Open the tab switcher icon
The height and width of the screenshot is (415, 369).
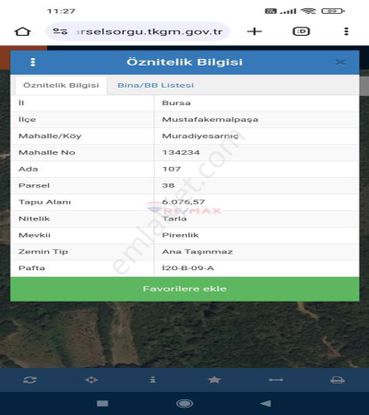point(301,32)
